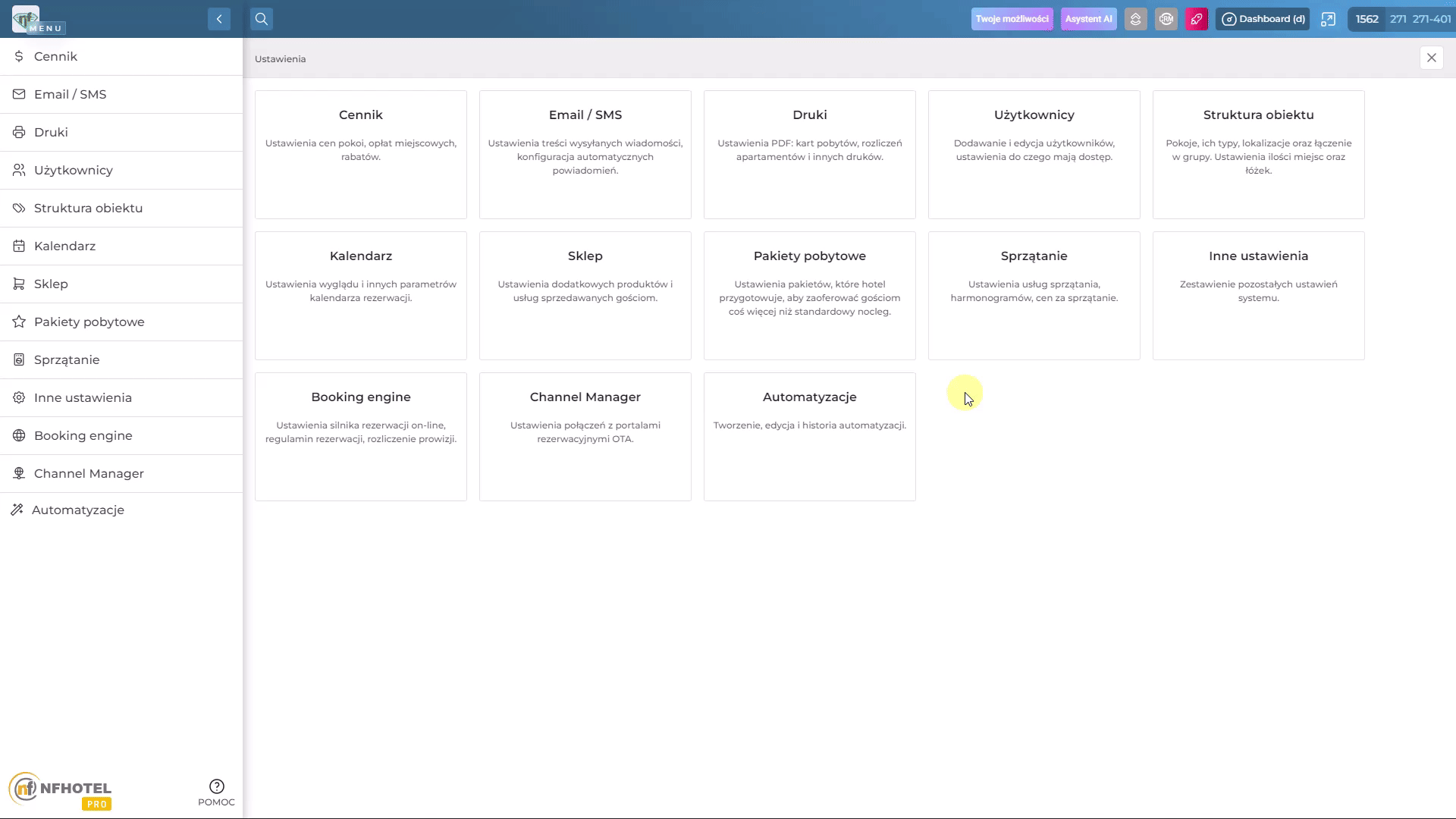Click the magic wand icon beside Automatyzacje
Viewport: 1456px width, 819px height.
tap(17, 510)
